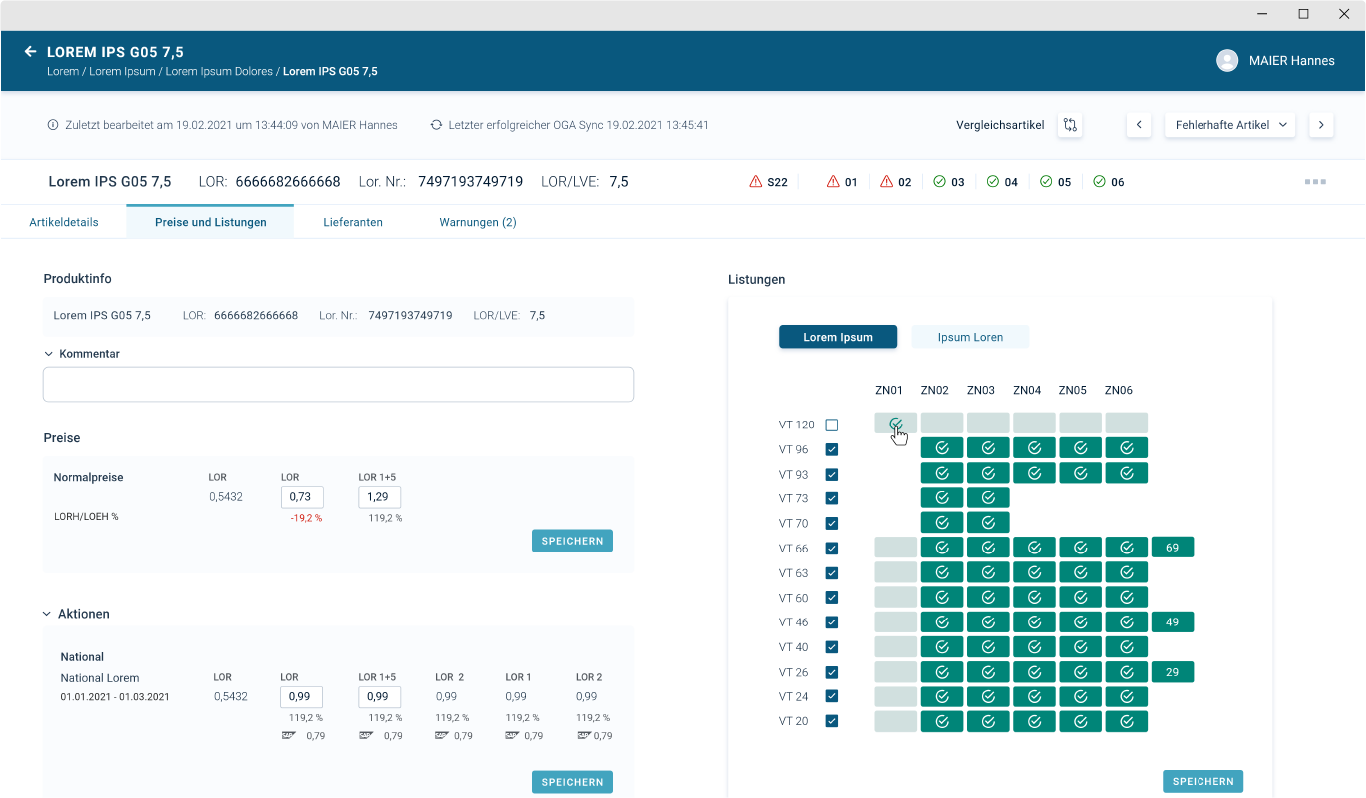Enable the VT 120 checkbox
The width and height of the screenshot is (1366, 798).
(831, 424)
